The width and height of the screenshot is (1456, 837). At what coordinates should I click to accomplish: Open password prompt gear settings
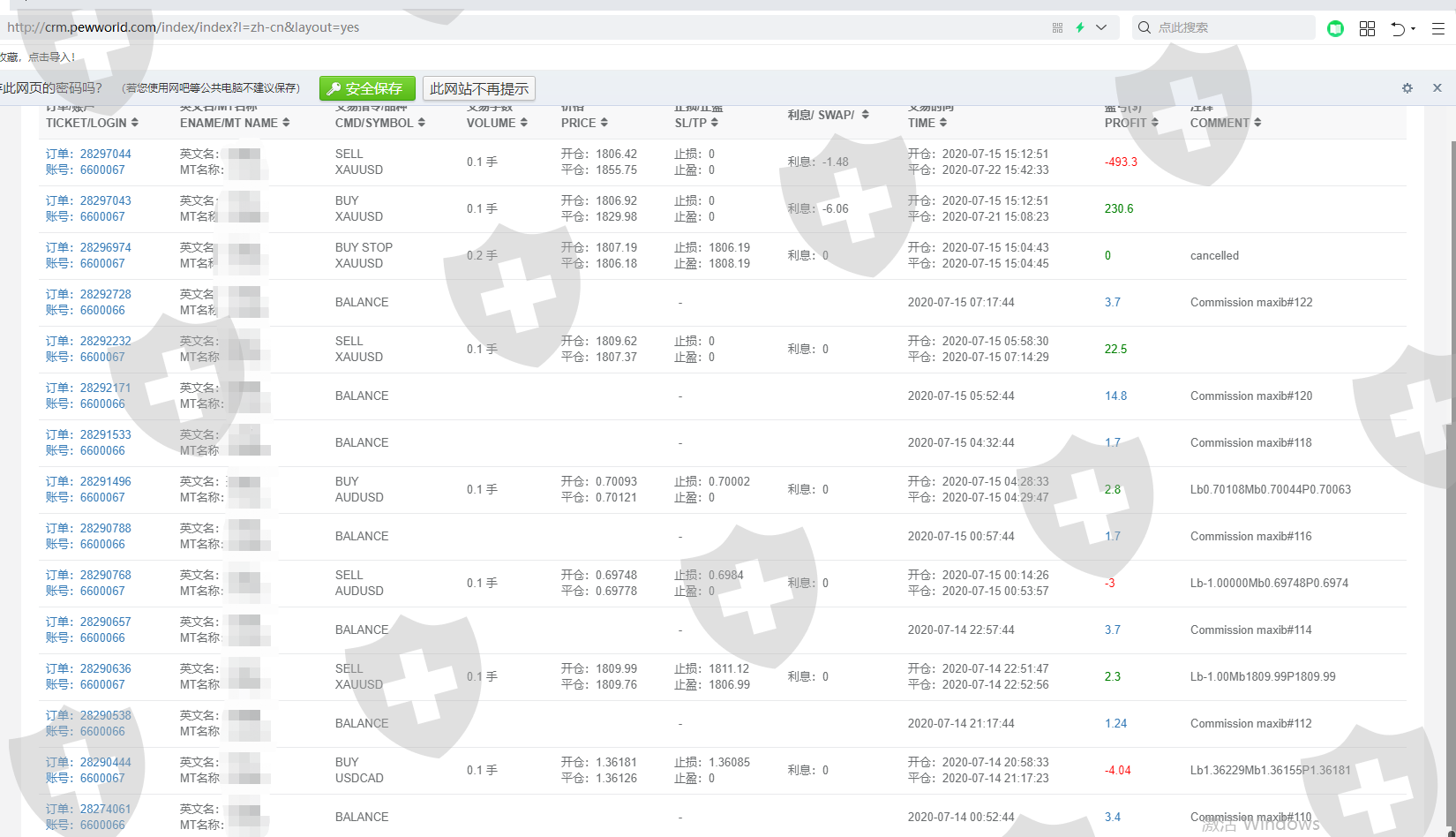click(1407, 88)
